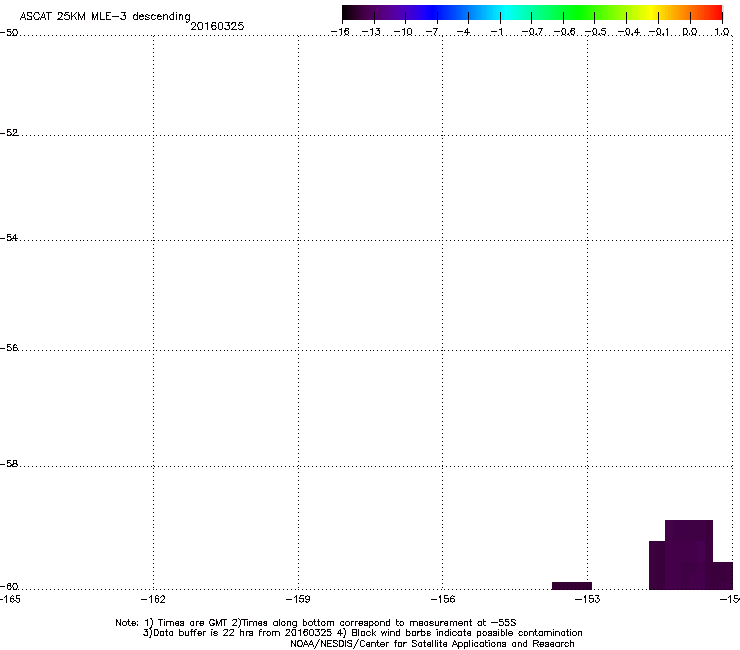The width and height of the screenshot is (740, 650).
Task: Click the -156 longitude axis label
Action: (x=443, y=599)
